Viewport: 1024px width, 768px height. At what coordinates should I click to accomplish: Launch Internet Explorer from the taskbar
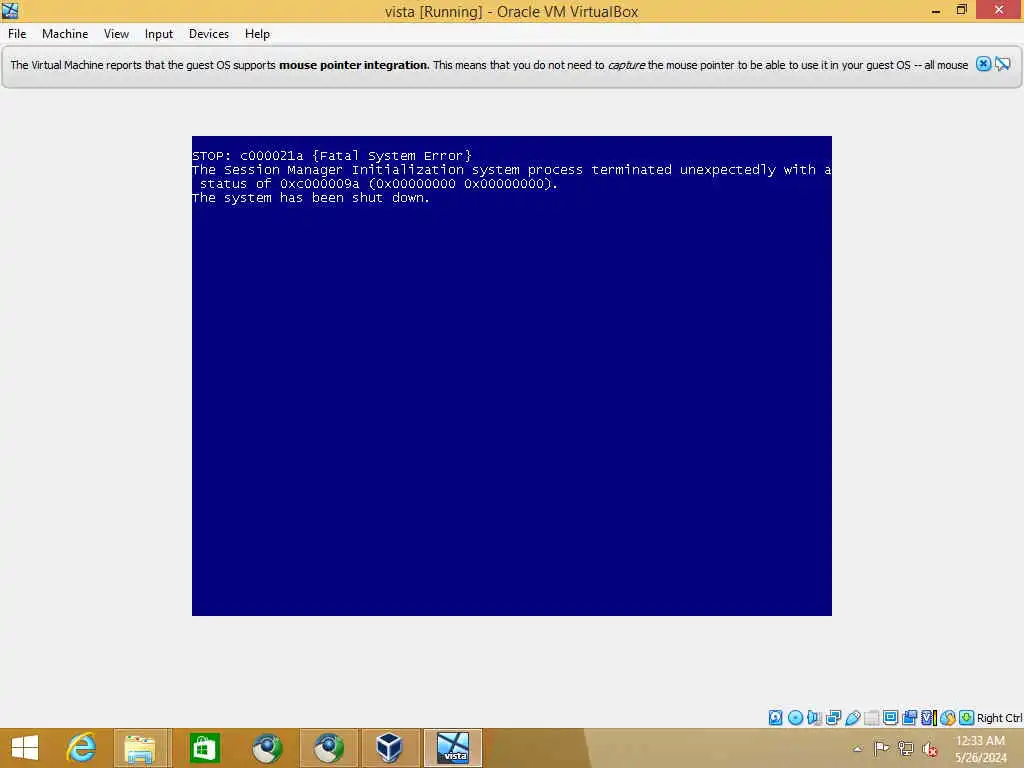(81, 748)
